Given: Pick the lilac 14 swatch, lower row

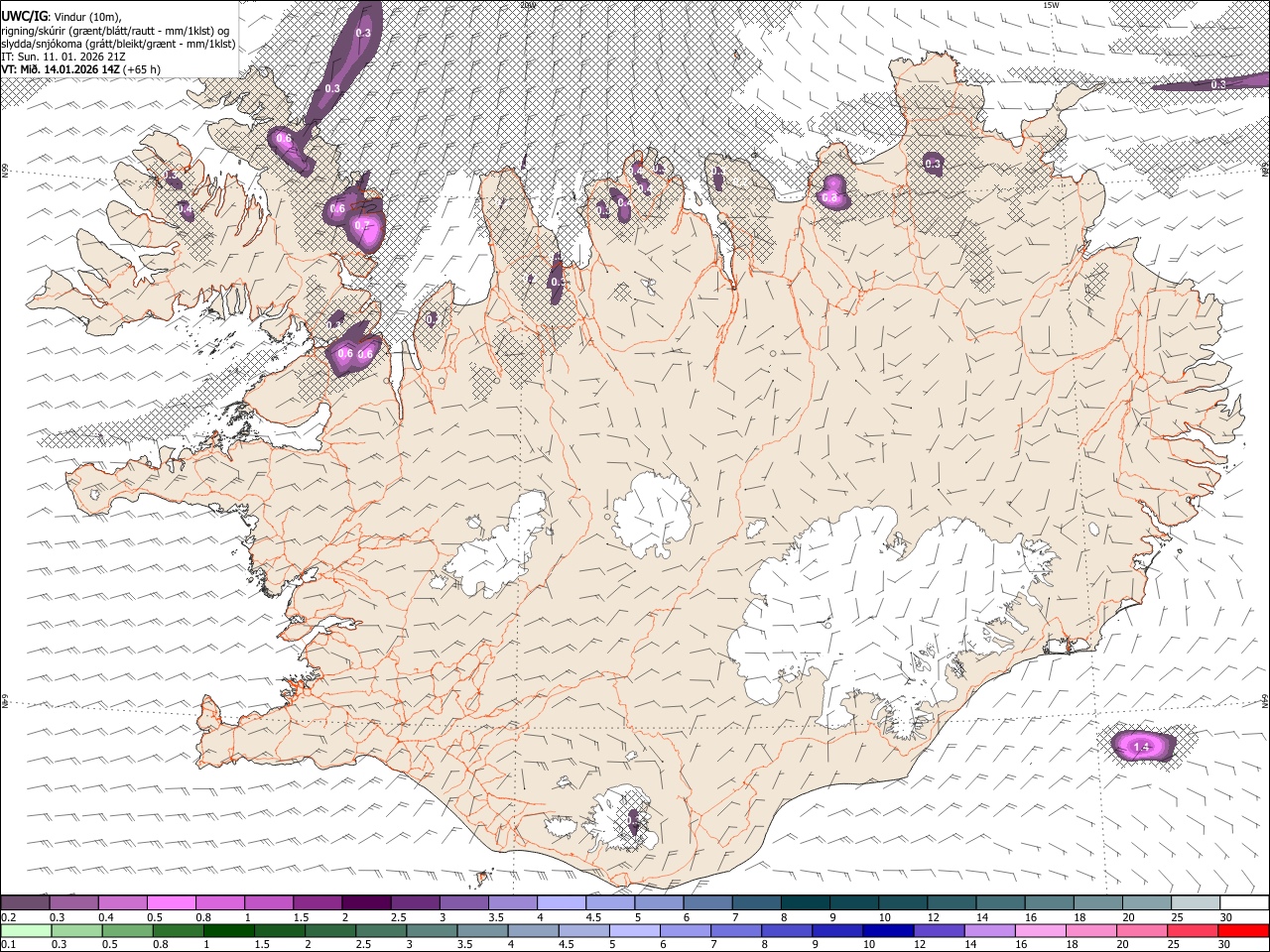Looking at the screenshot, I should coord(989,931).
